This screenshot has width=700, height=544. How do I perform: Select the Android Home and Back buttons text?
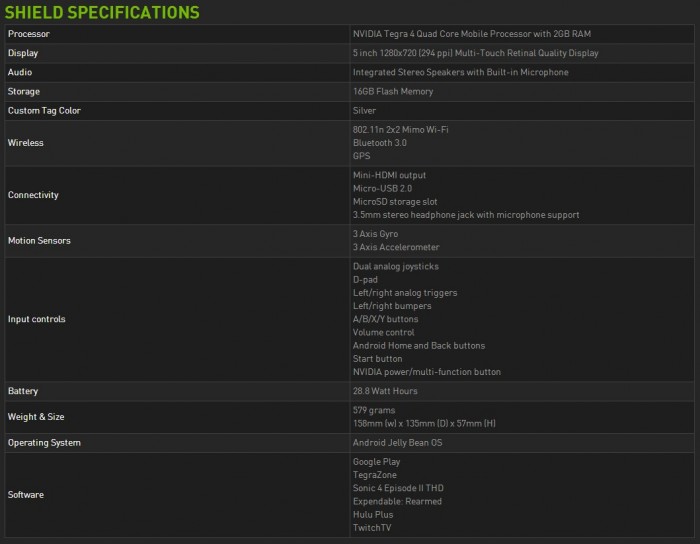pos(419,346)
